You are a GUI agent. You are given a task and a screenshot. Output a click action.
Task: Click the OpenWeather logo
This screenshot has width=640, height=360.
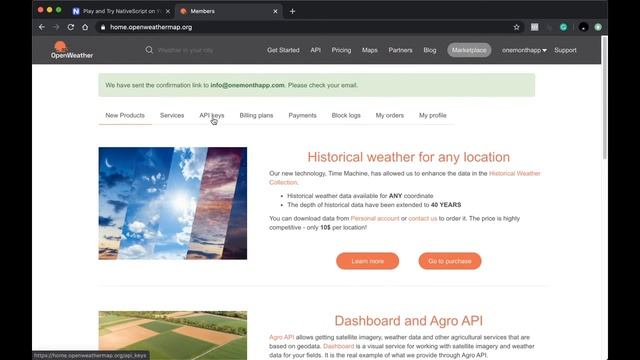[x=72, y=50]
